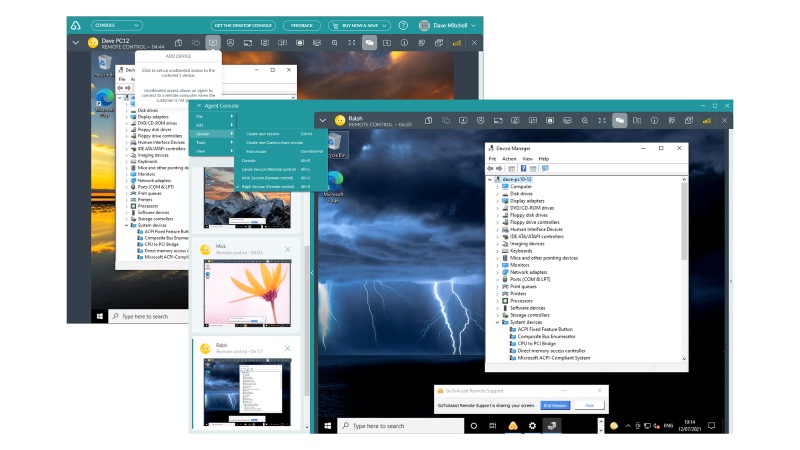Screen dimensions: 800x450
Task: Click the End Session button in the sharing notice
Action: coord(555,405)
